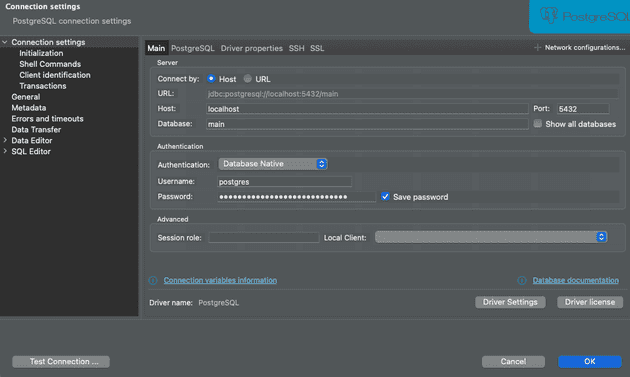Switch to the SSH tab
The width and height of the screenshot is (630, 377).
coord(297,48)
